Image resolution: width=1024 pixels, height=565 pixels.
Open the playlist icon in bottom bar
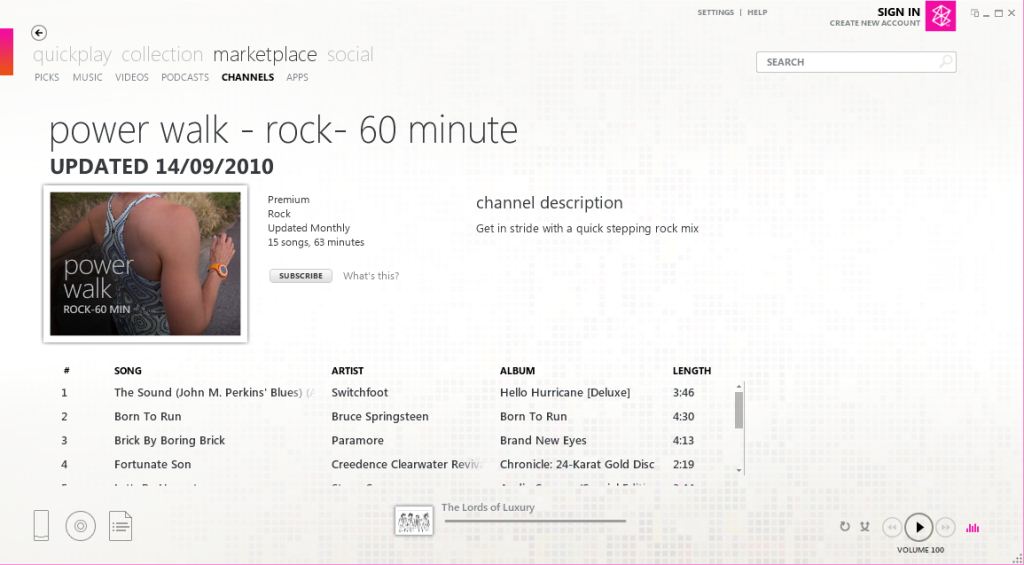pos(120,526)
